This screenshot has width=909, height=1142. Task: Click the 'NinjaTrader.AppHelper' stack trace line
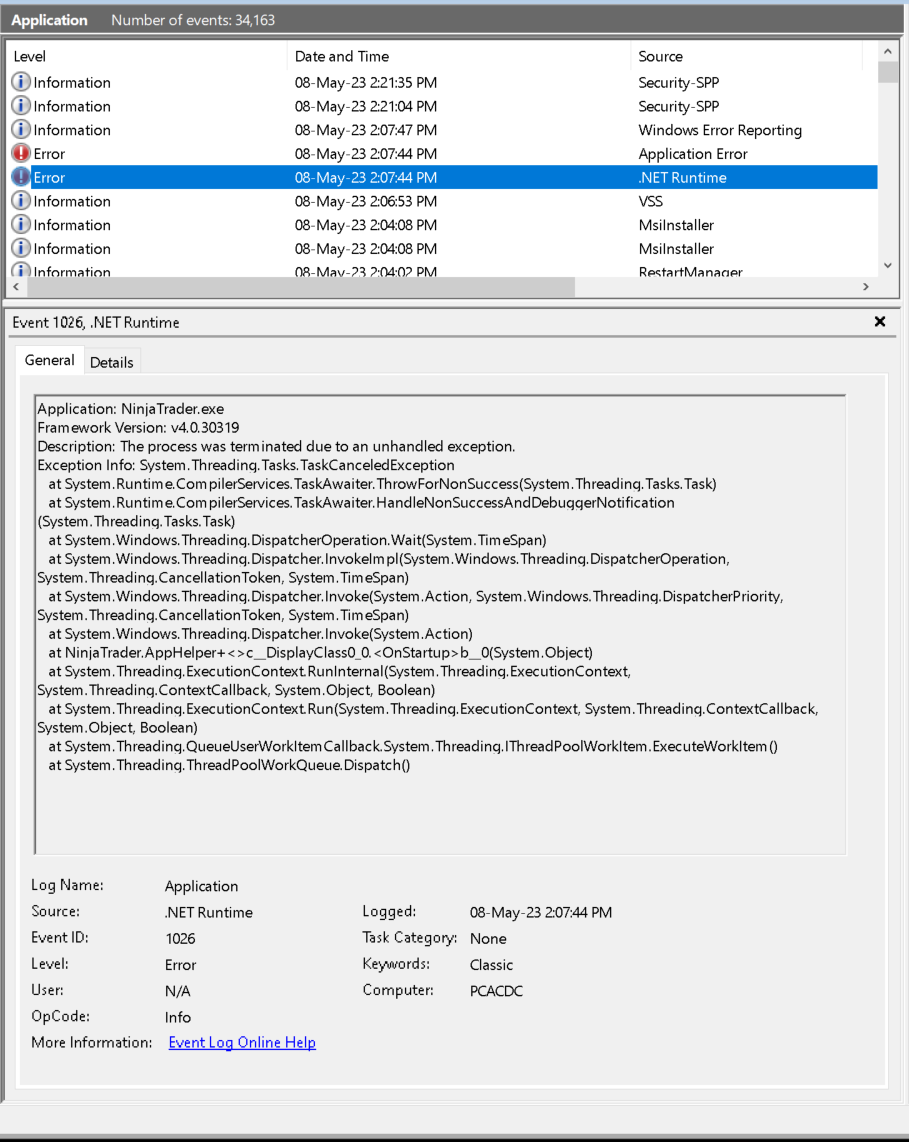tap(320, 653)
